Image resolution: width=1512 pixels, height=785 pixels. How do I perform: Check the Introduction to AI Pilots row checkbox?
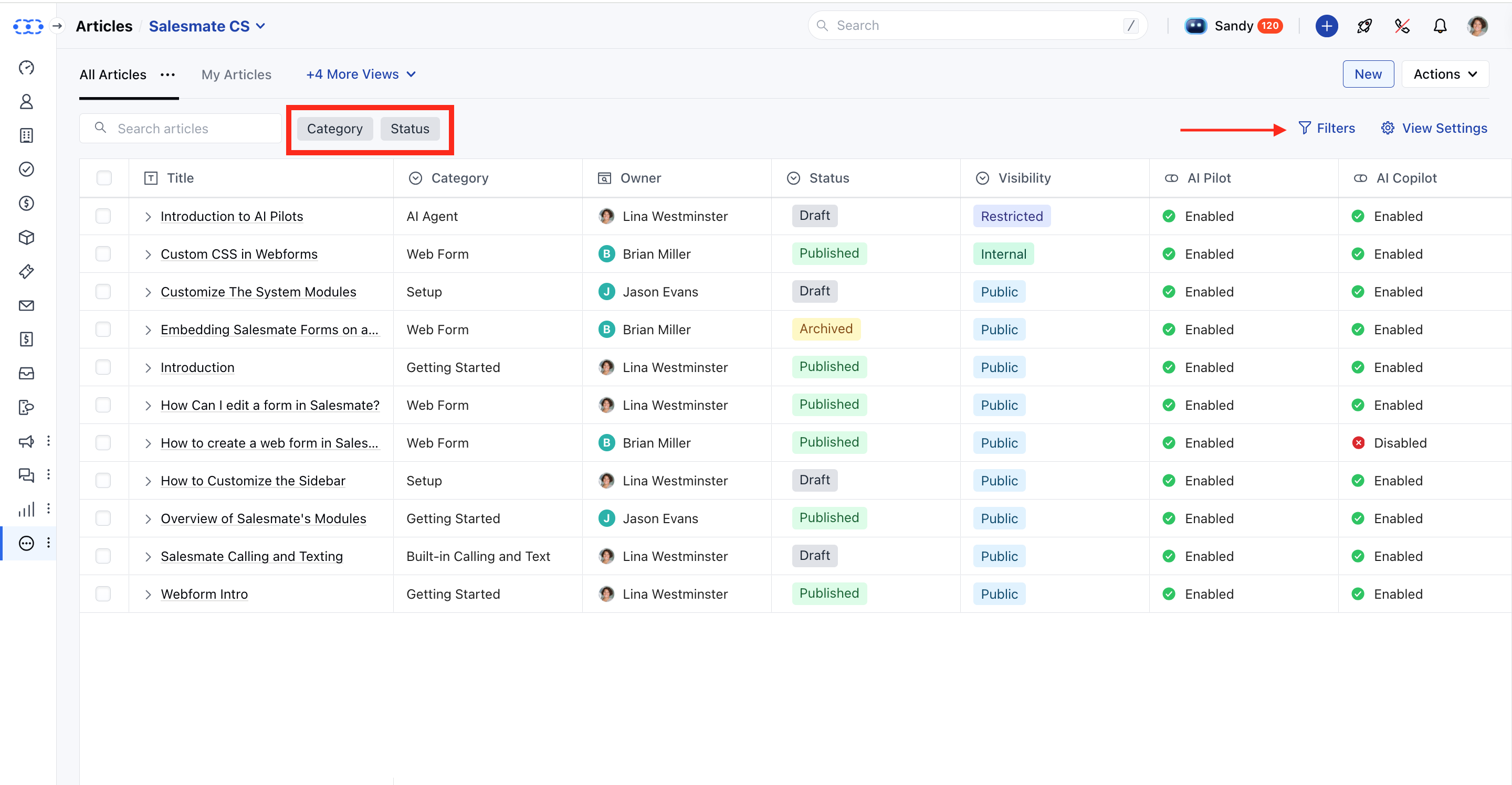click(x=103, y=216)
